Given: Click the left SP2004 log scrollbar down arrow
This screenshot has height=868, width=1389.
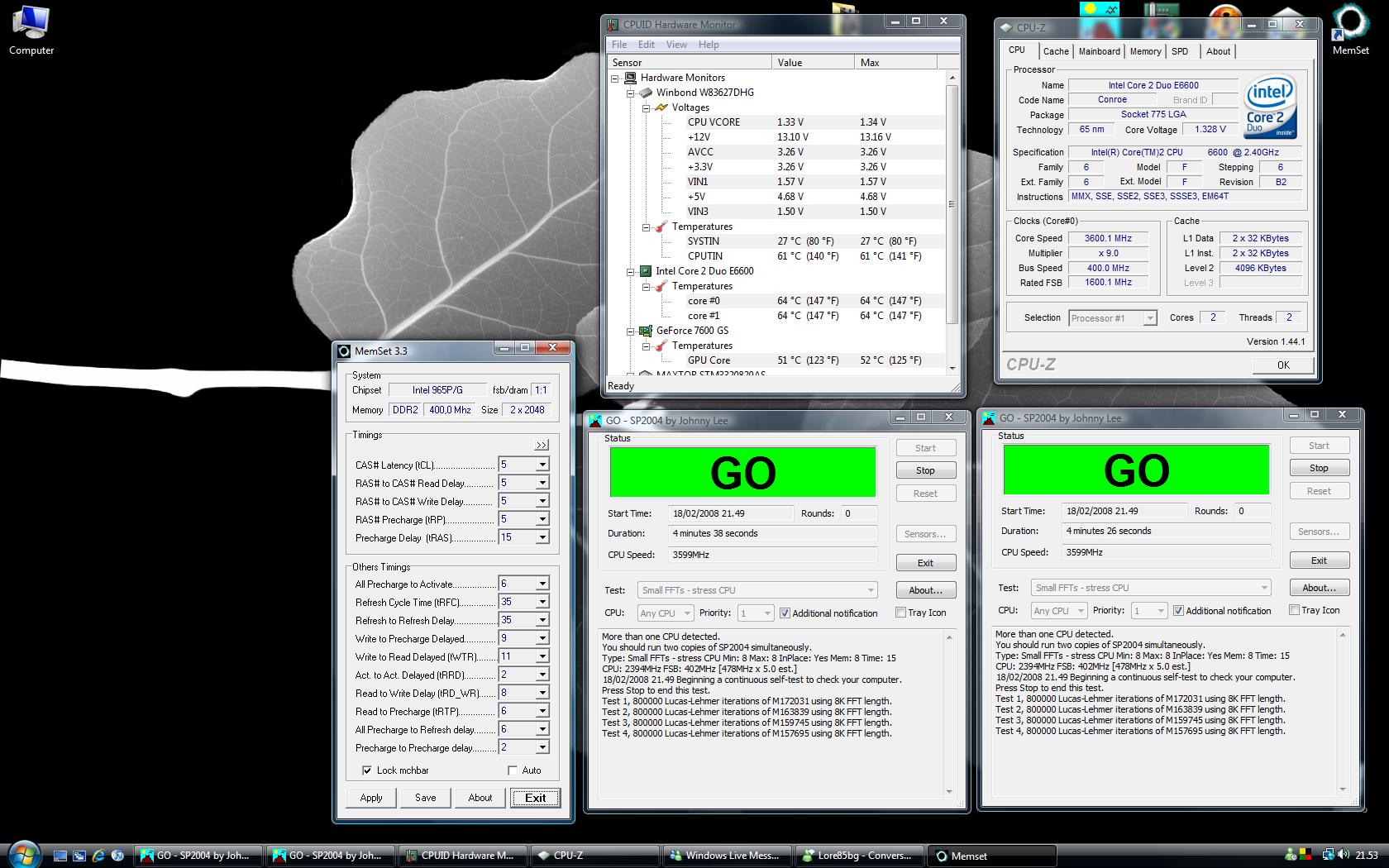Looking at the screenshot, I should pyautogui.click(x=949, y=792).
